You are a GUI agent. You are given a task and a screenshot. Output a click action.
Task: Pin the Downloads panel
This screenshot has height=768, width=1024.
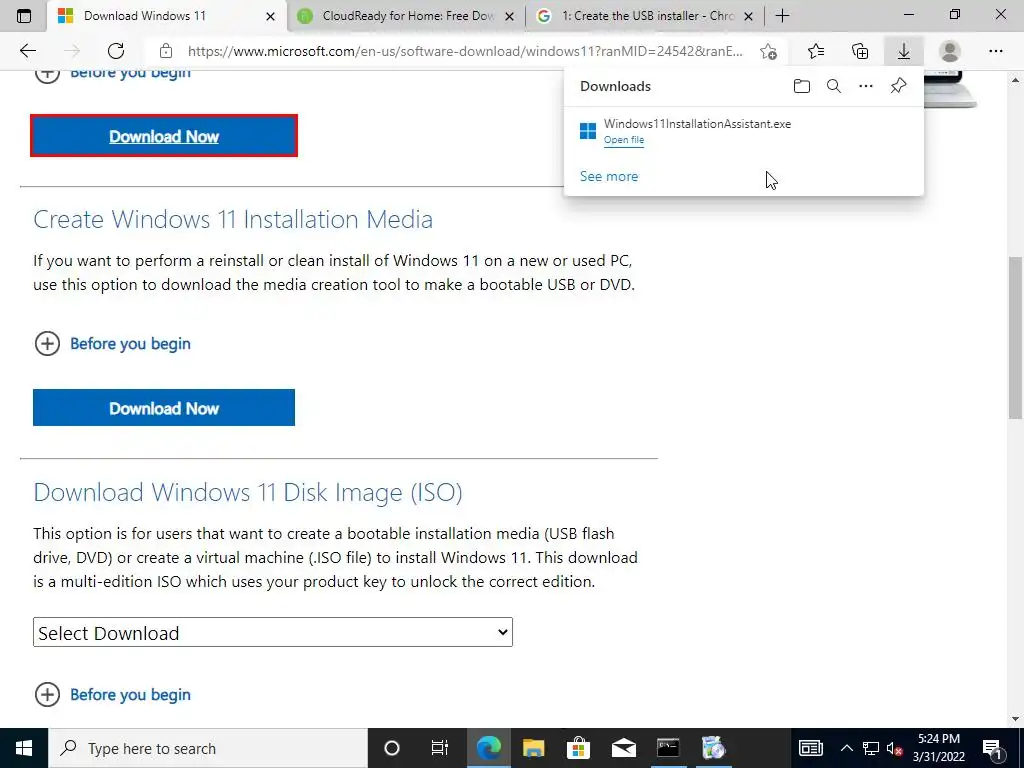tap(899, 86)
